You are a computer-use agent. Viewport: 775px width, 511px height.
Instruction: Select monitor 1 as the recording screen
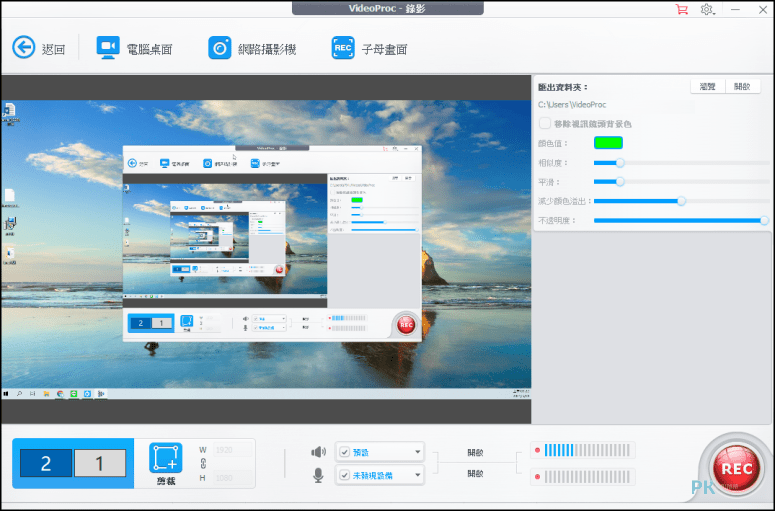pyautogui.click(x=100, y=463)
